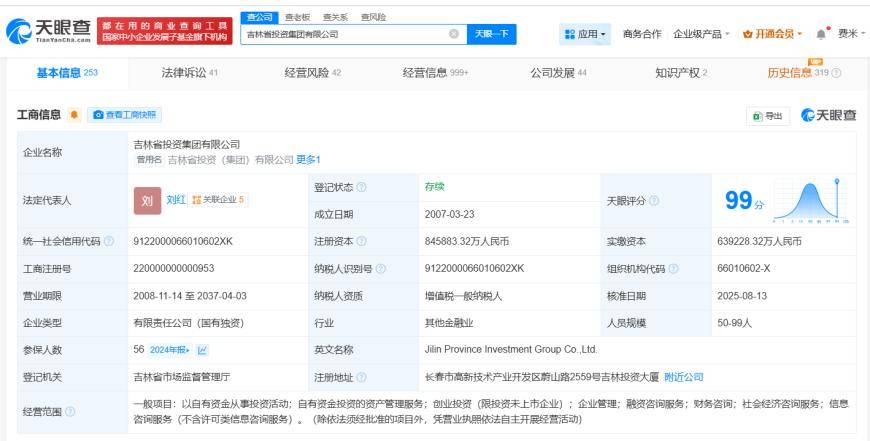This screenshot has width=870, height=441.
Task: Click the Tianyancha logo beside 导出 button
Action: click(829, 115)
